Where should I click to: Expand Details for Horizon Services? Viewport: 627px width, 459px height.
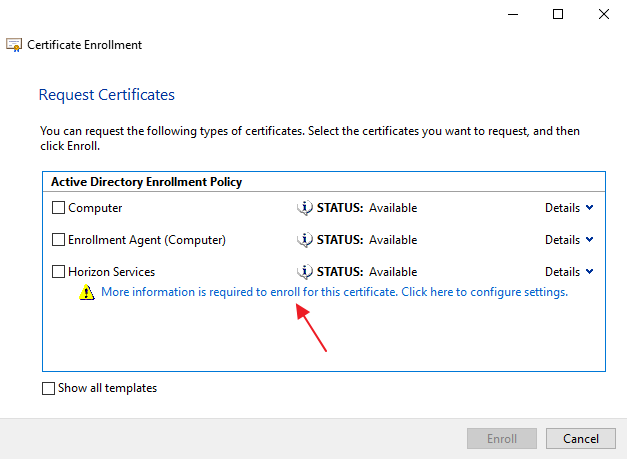(x=569, y=272)
